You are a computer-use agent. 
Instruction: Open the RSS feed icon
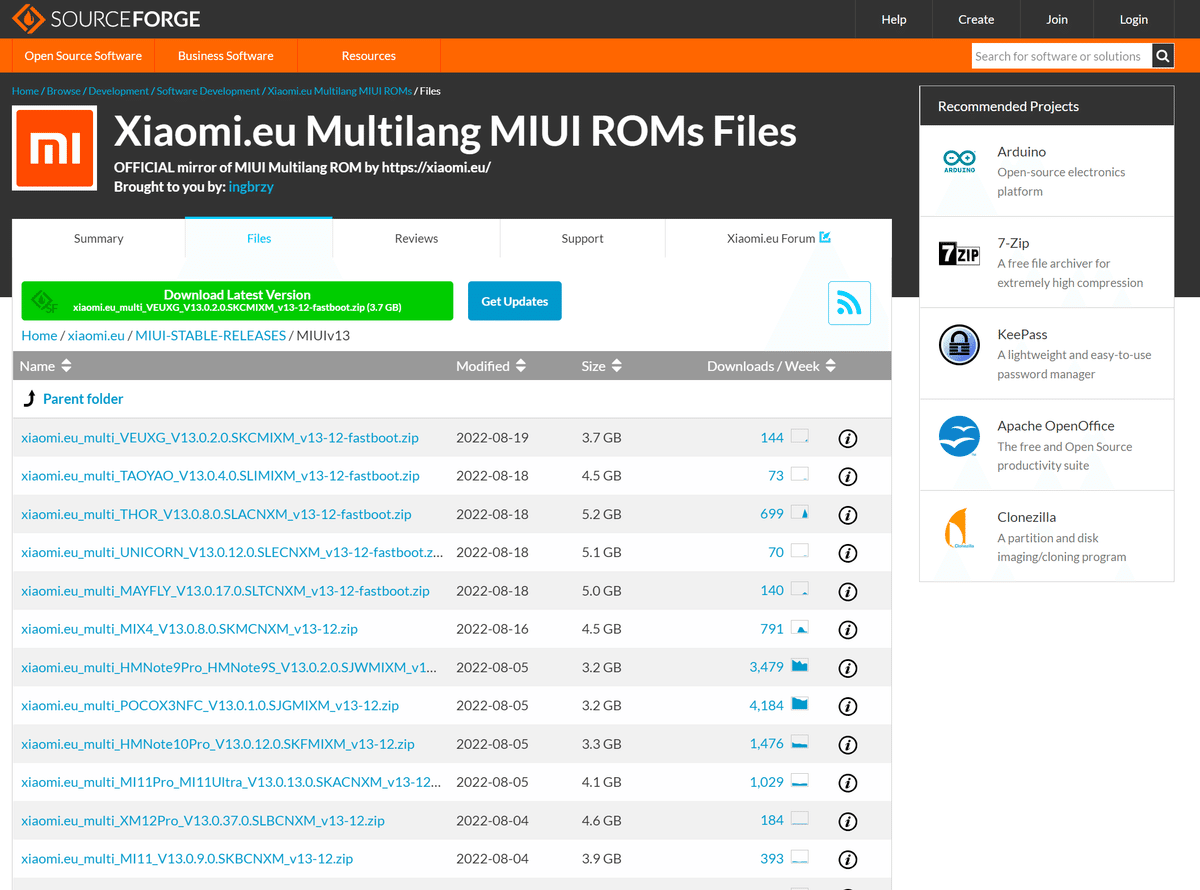coord(849,303)
